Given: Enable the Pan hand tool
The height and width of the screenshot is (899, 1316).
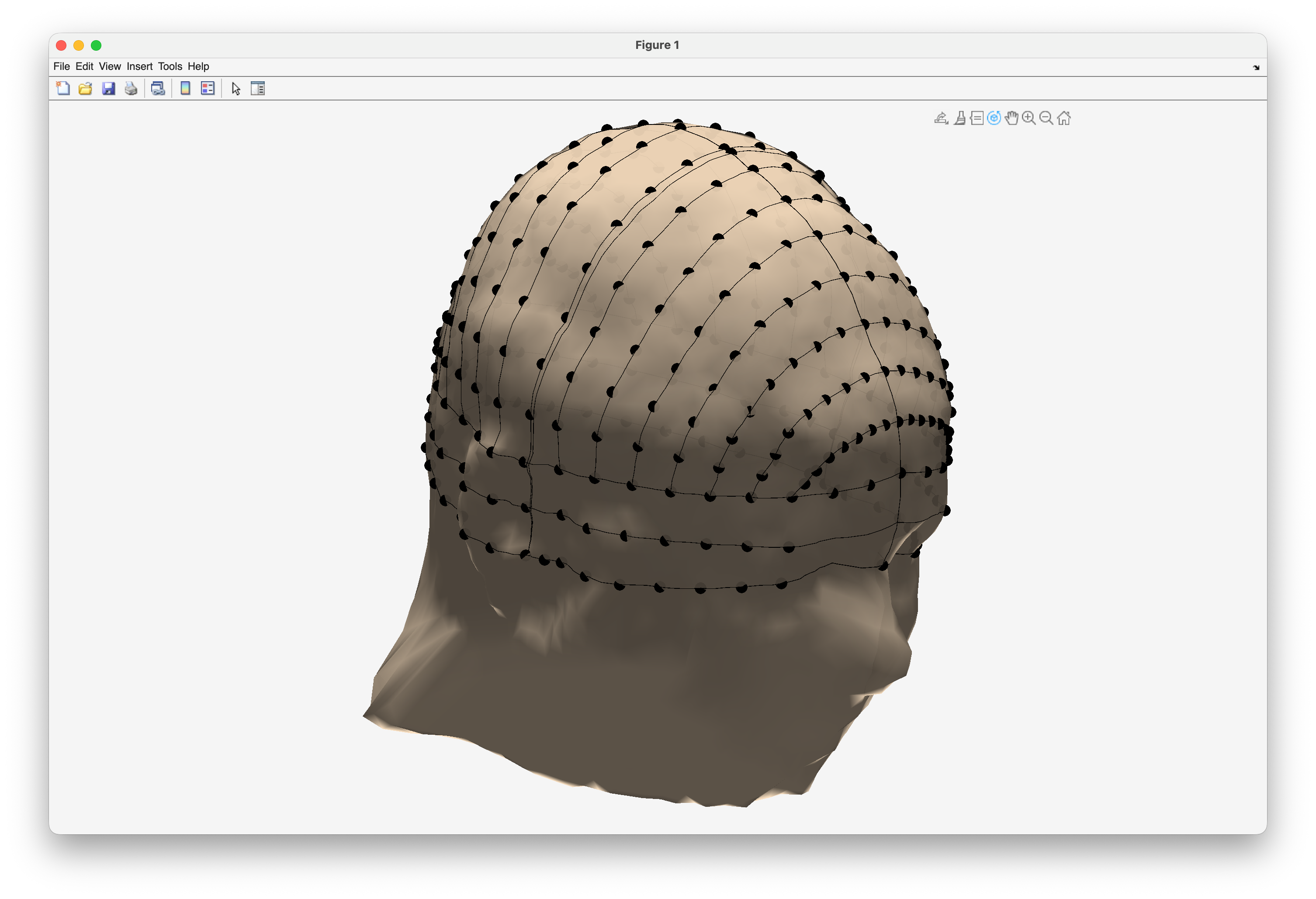Looking at the screenshot, I should click(x=1011, y=118).
